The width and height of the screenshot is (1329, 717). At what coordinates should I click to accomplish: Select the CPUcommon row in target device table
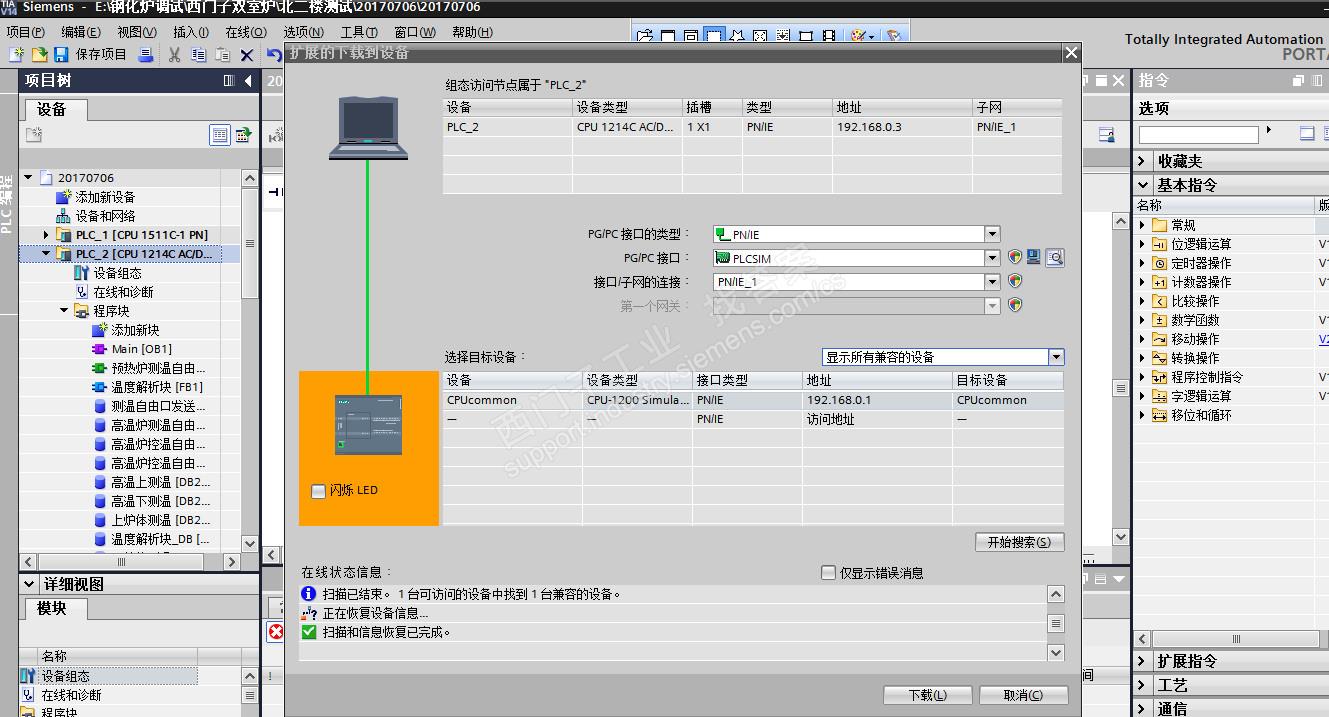pos(753,400)
